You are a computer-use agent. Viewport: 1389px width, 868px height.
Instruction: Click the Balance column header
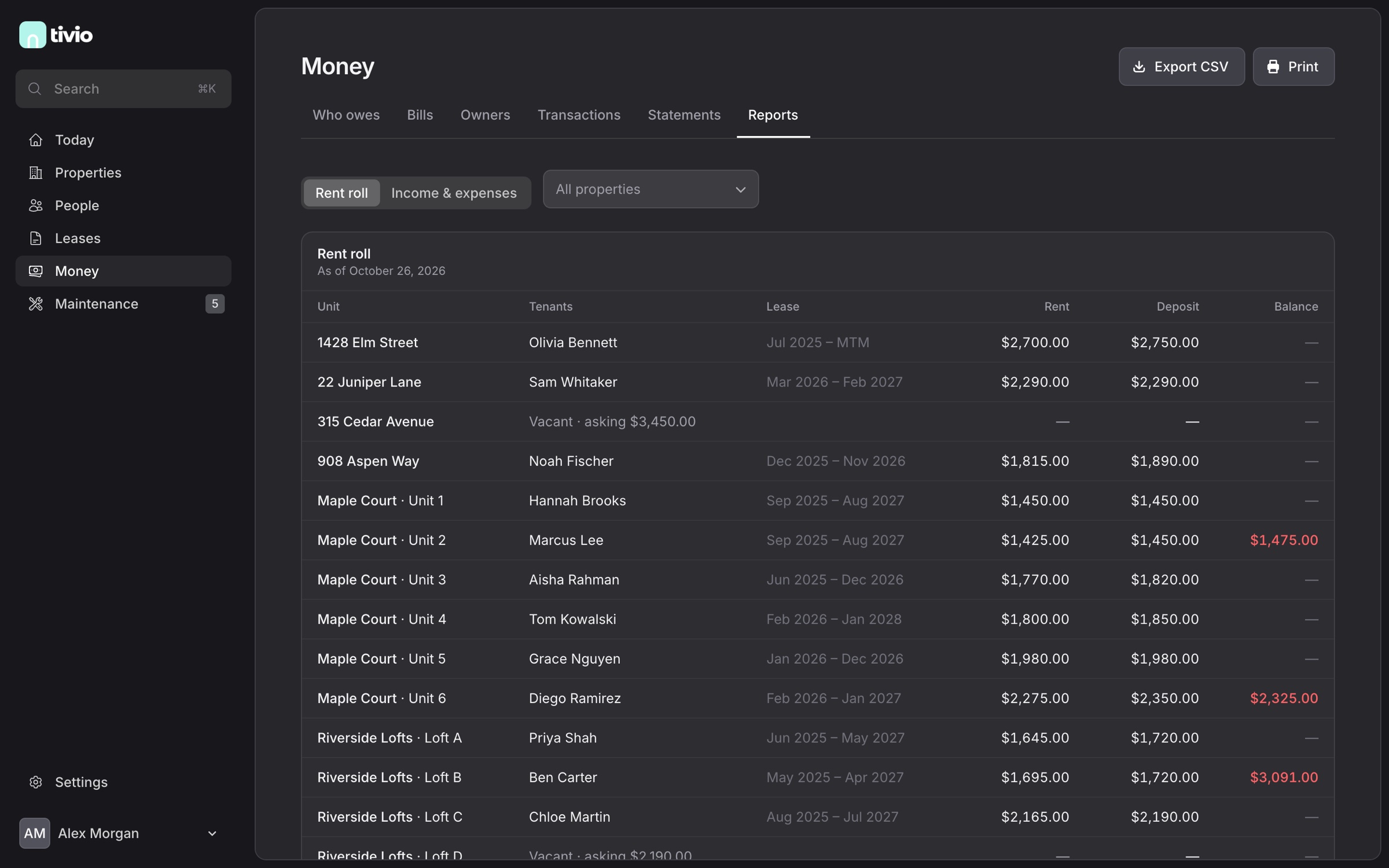[x=1296, y=307]
